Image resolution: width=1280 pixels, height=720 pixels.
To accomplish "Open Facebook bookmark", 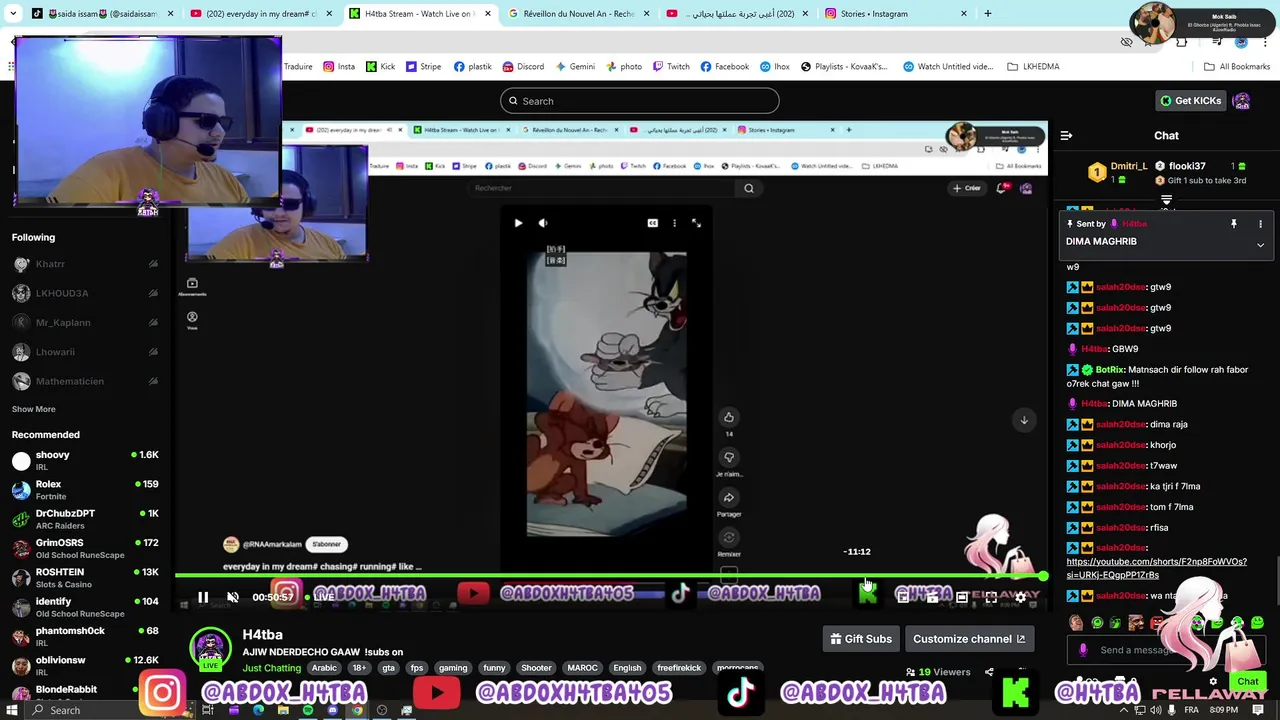I will pyautogui.click(x=724, y=67).
